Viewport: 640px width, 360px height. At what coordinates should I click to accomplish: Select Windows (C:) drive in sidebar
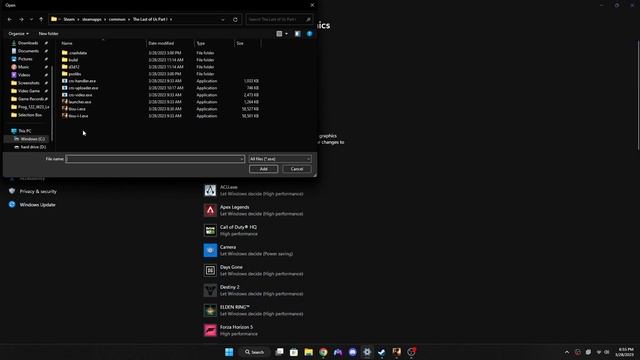(32, 139)
